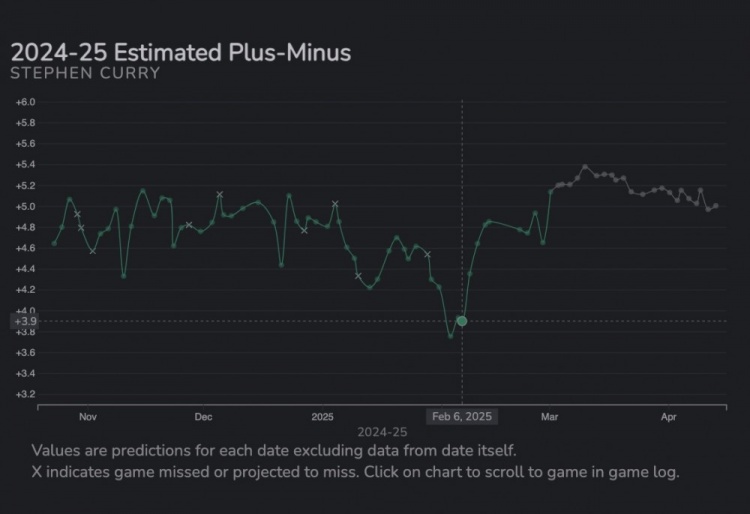Click the +6.0 y-axis label
750x514 pixels.
pyautogui.click(x=25, y=102)
